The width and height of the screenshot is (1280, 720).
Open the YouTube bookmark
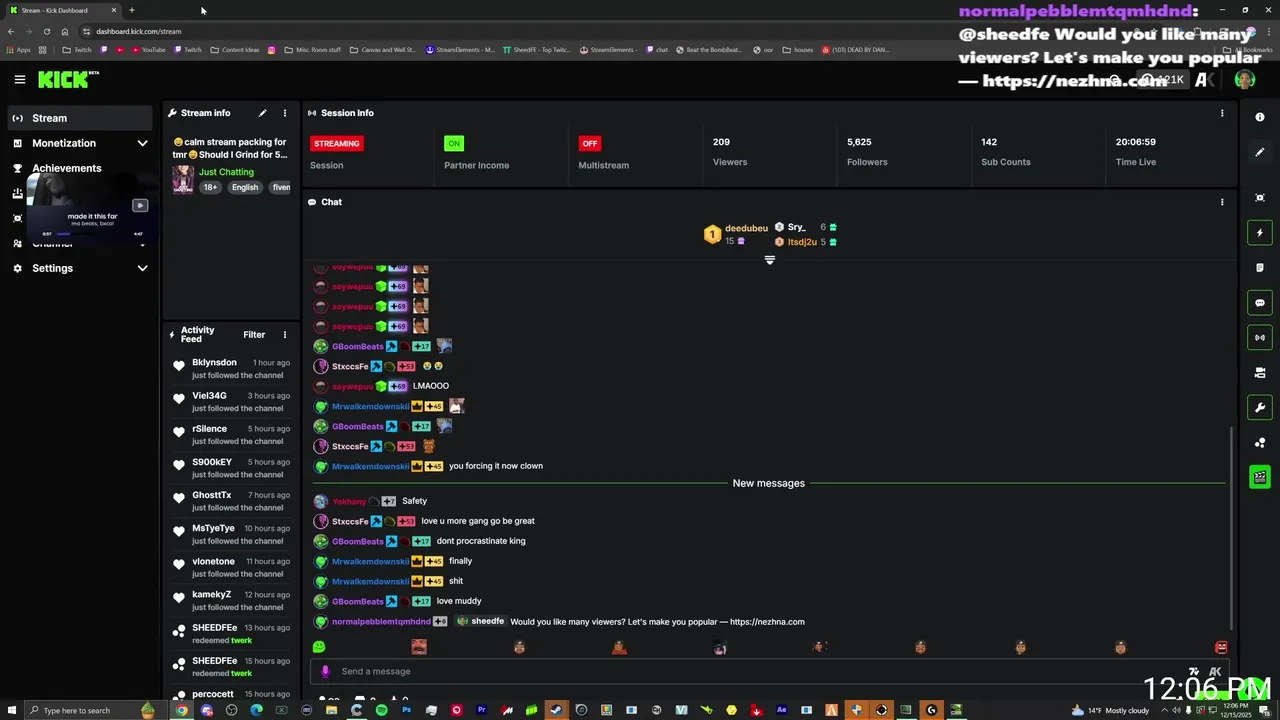point(149,49)
